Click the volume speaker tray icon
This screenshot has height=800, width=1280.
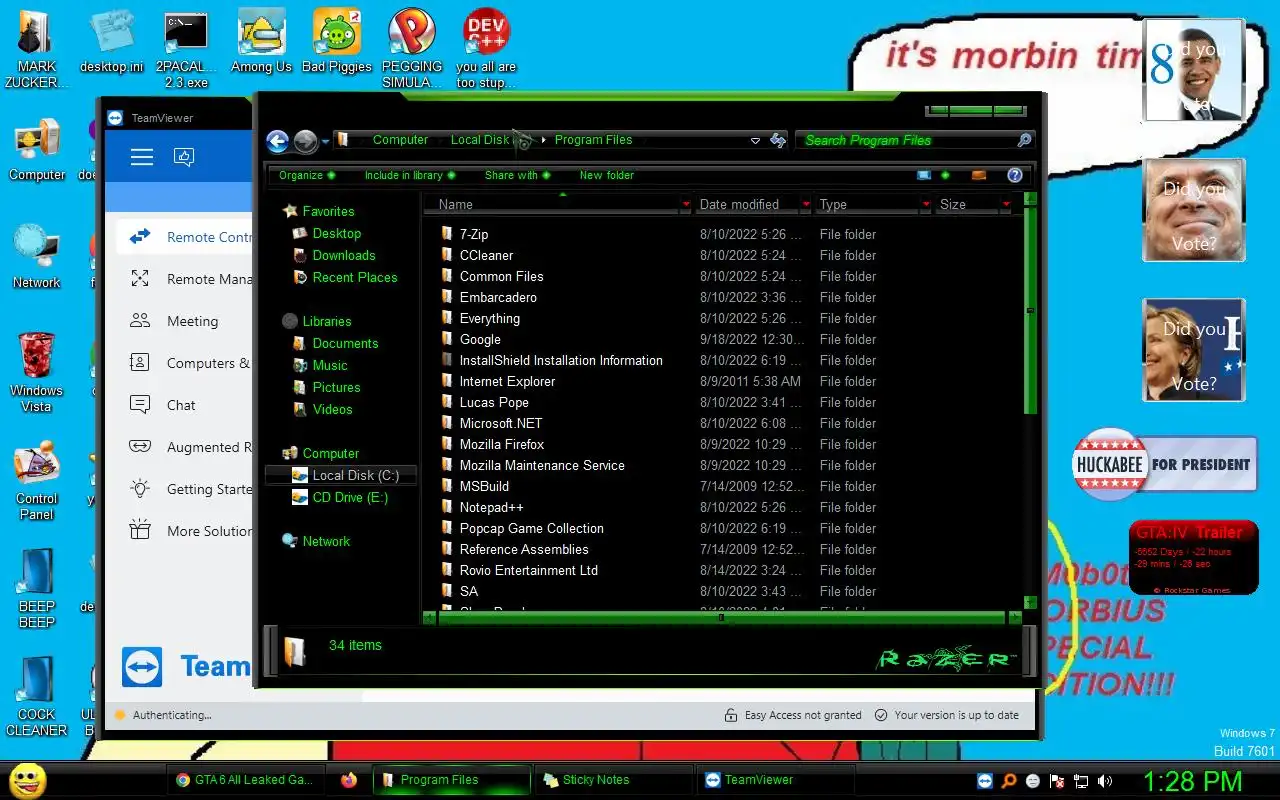click(1105, 781)
